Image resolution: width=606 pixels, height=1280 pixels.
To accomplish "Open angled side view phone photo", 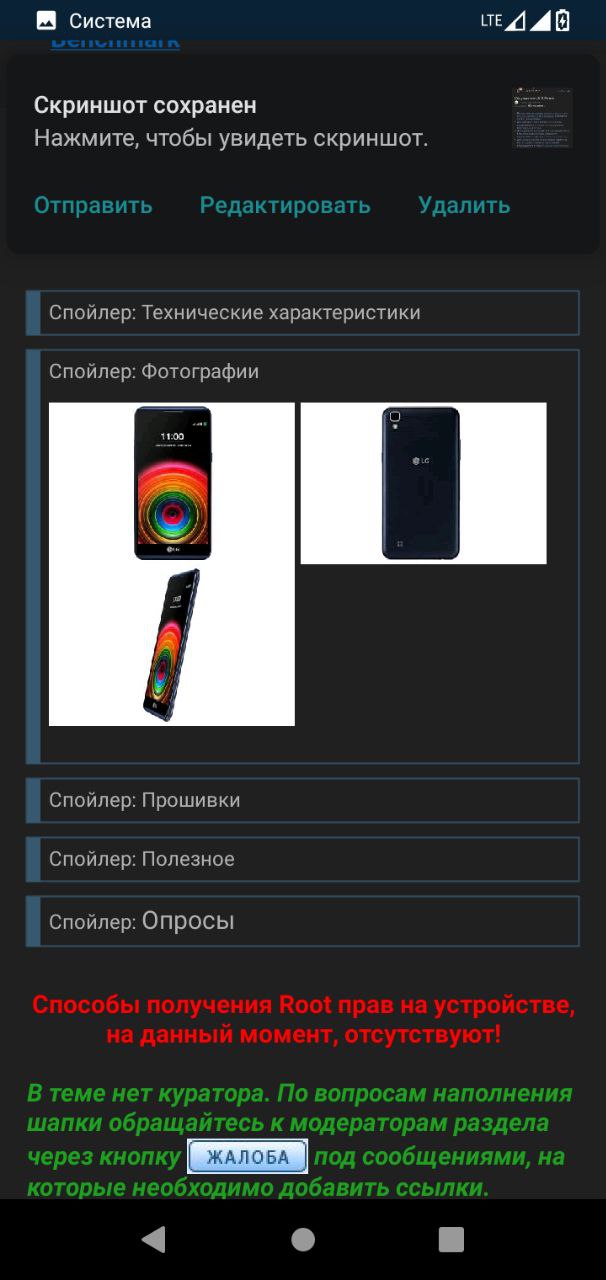I will (x=172, y=645).
